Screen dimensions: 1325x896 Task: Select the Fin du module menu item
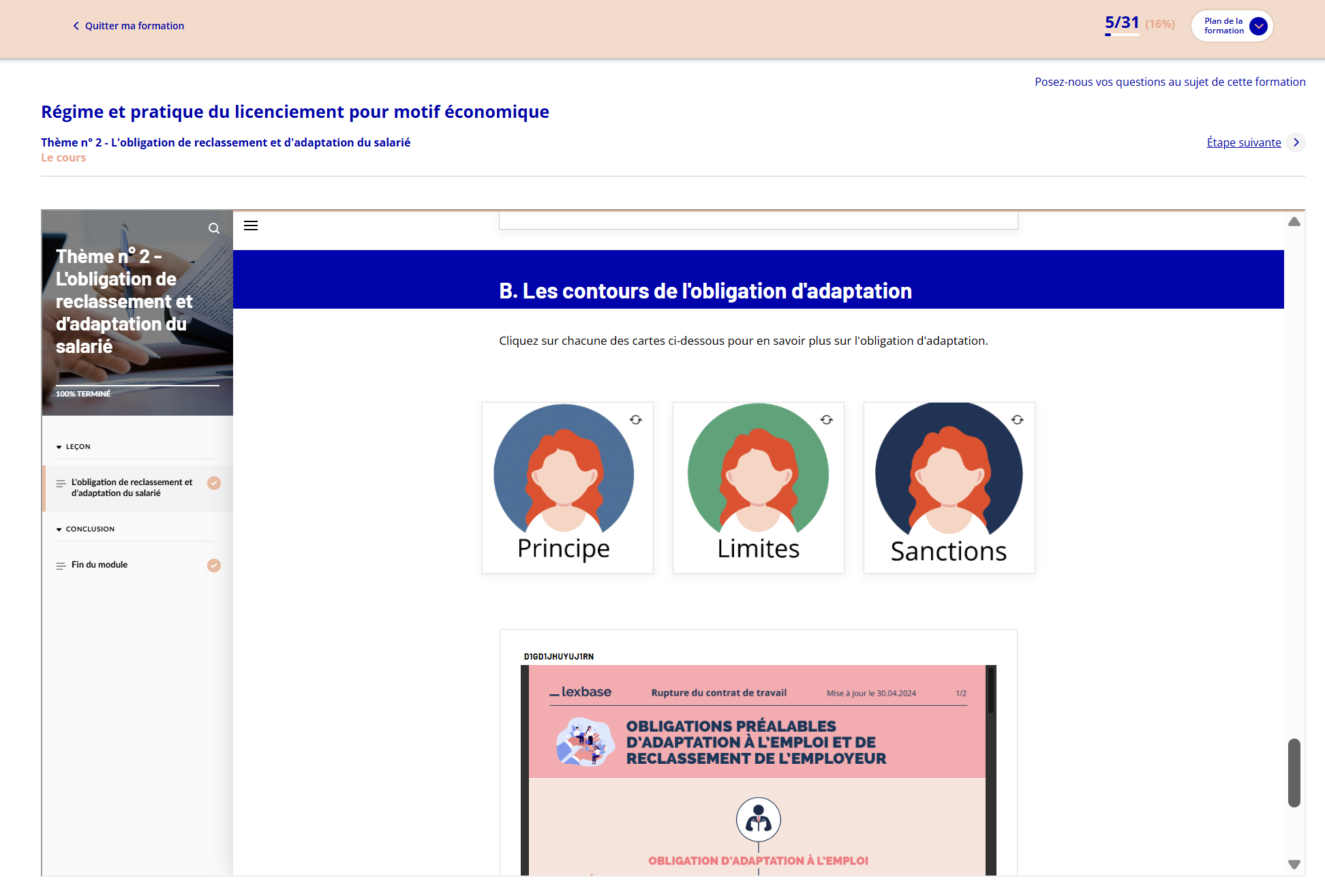coord(100,565)
